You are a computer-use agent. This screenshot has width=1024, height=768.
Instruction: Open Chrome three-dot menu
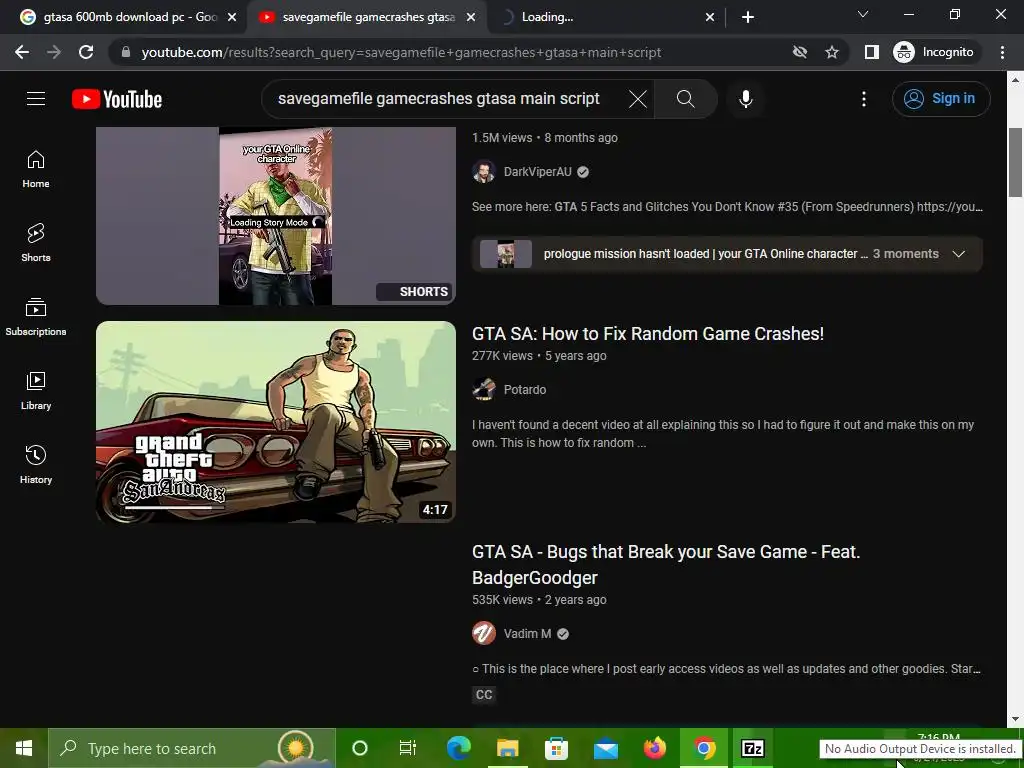(1002, 52)
